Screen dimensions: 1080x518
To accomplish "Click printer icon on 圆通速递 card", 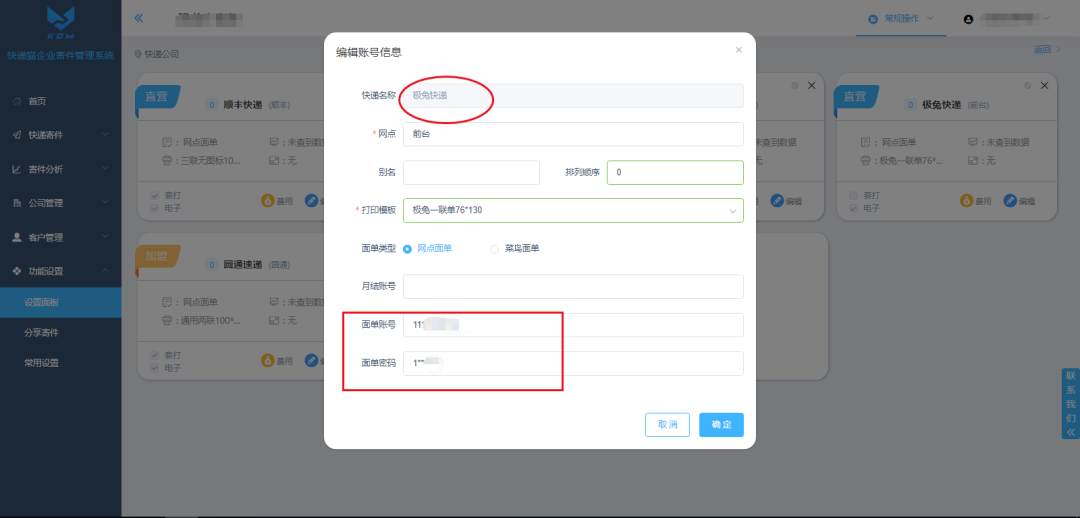I will pos(166,320).
